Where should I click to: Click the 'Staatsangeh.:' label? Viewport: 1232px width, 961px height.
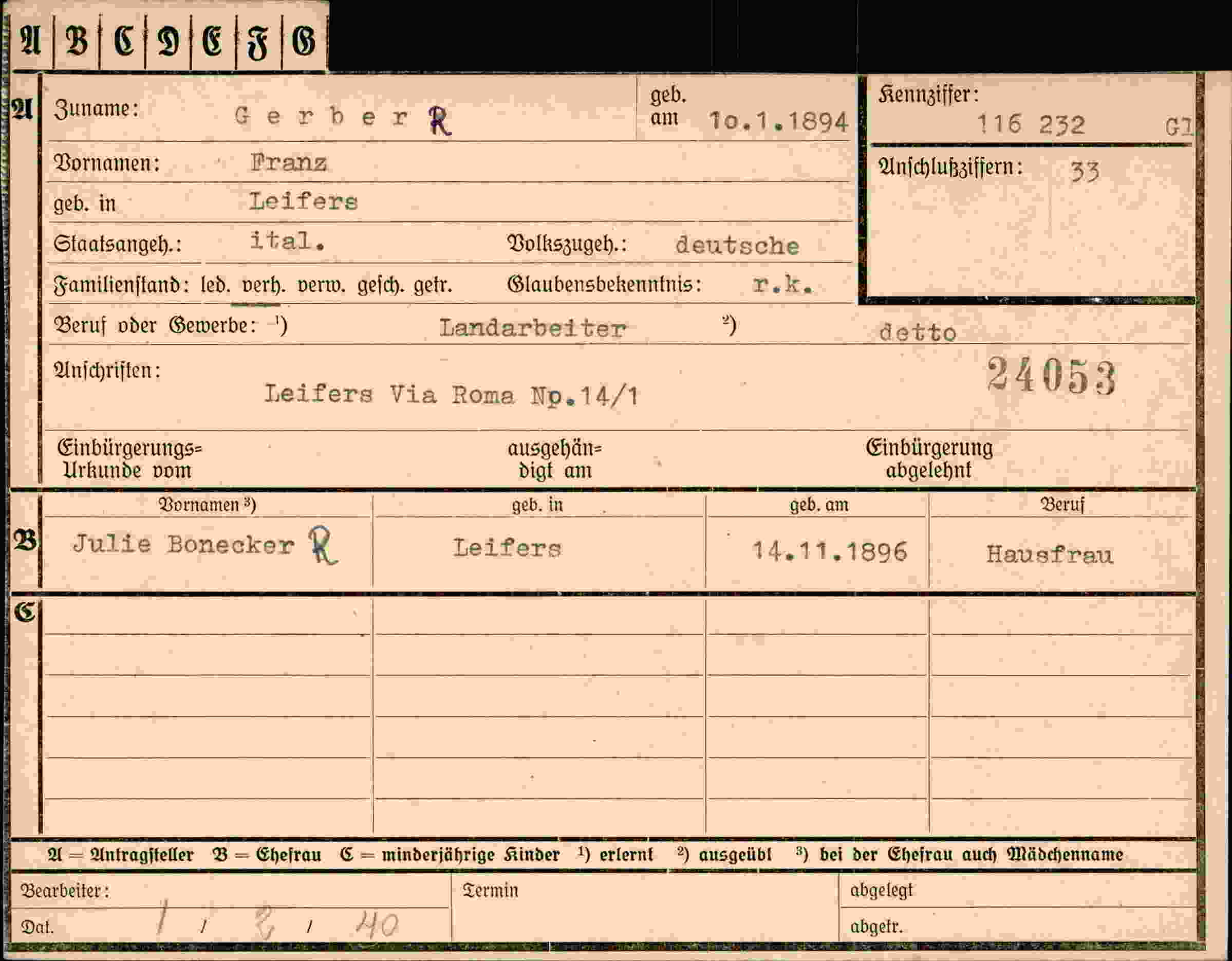(x=117, y=244)
